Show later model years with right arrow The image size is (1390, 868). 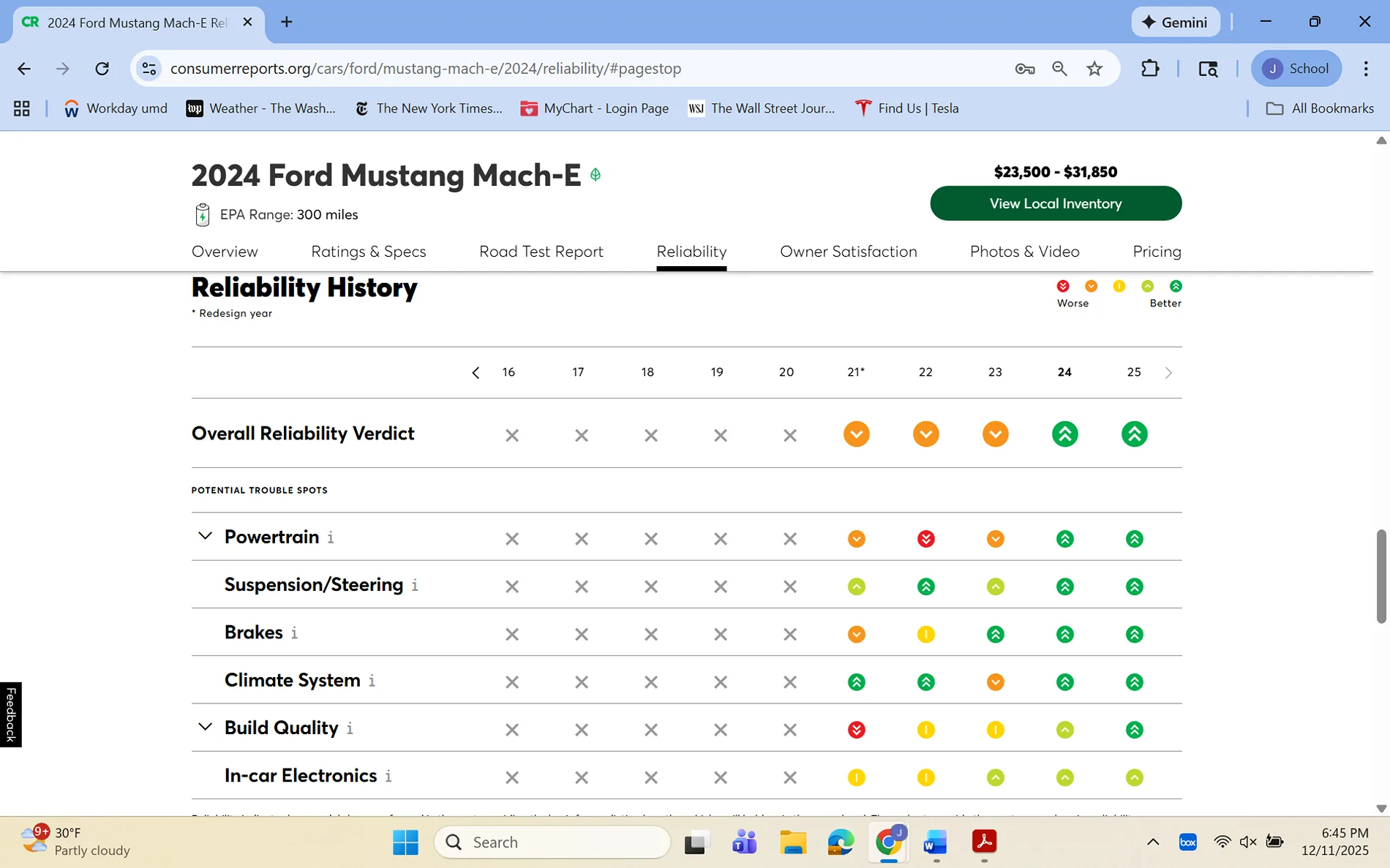pyautogui.click(x=1168, y=373)
